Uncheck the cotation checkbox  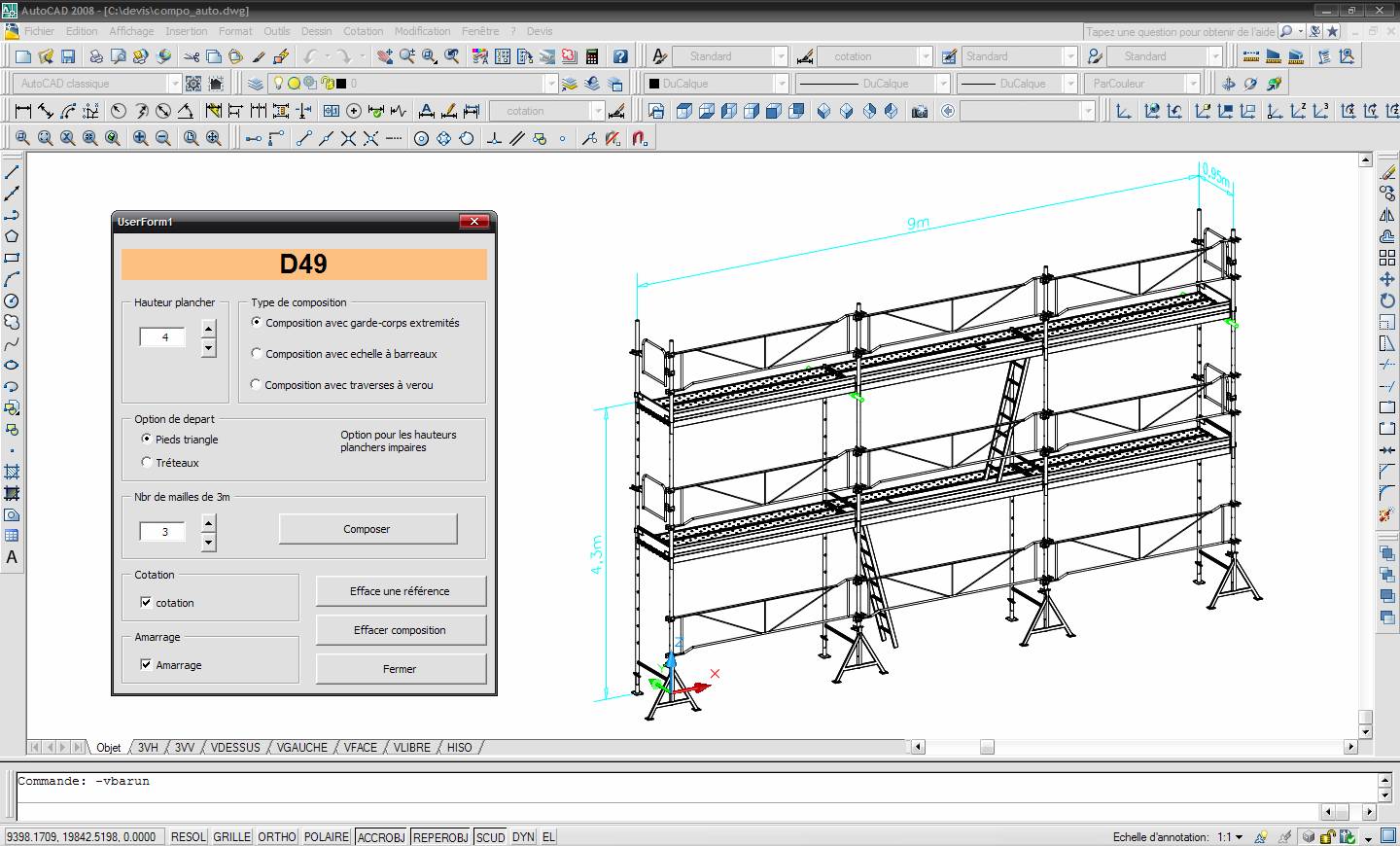[x=146, y=603]
